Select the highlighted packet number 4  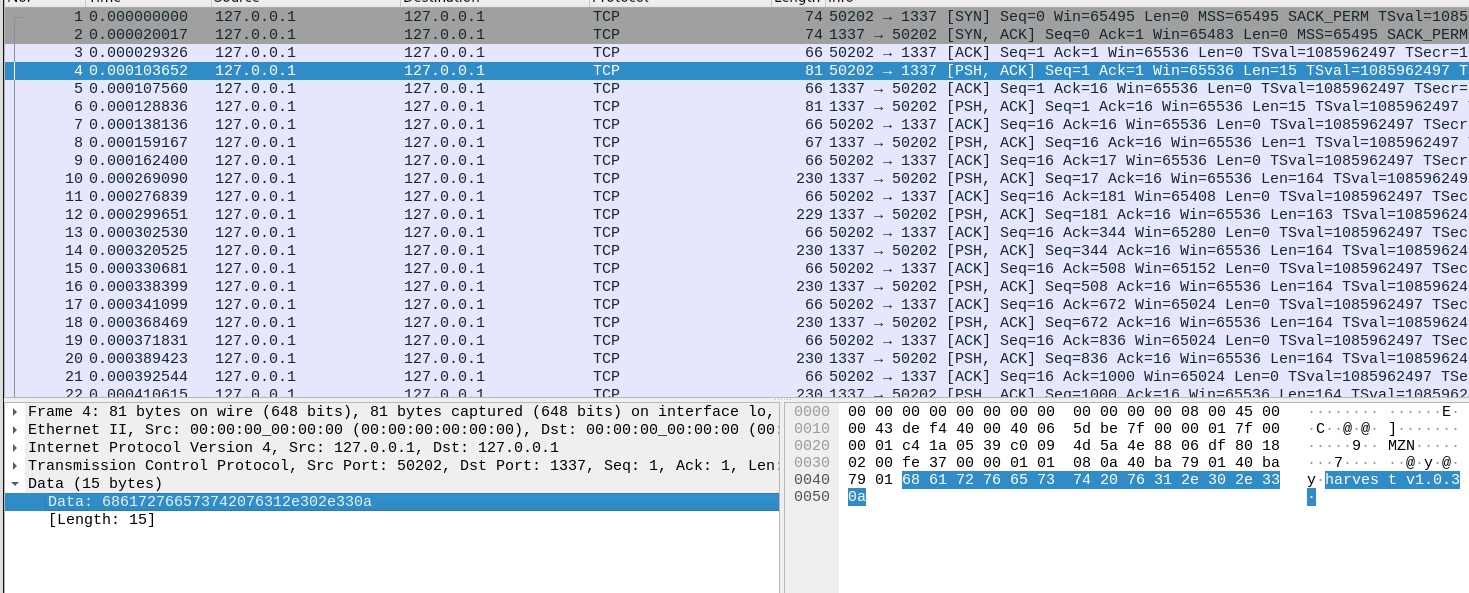[400, 71]
